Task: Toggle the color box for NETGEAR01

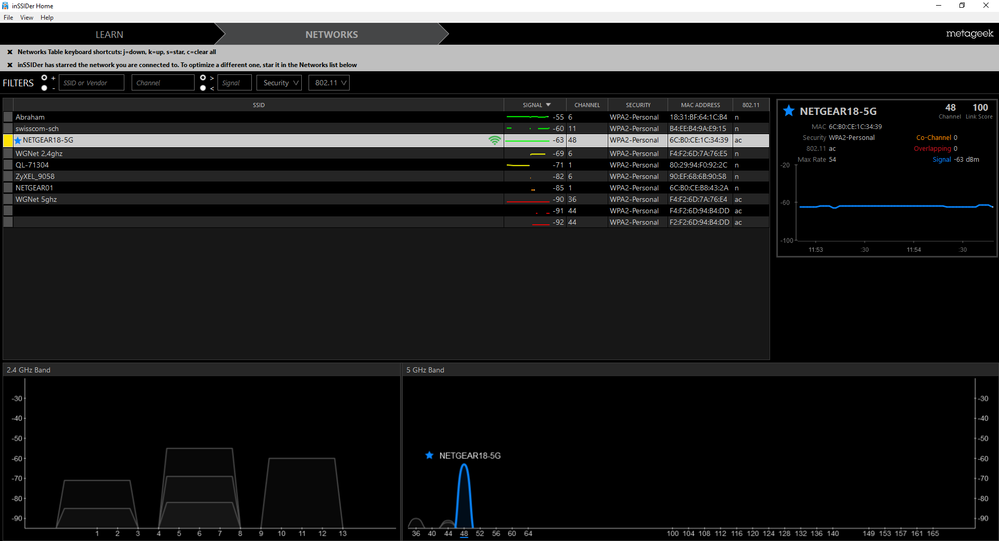Action: click(x=8, y=188)
